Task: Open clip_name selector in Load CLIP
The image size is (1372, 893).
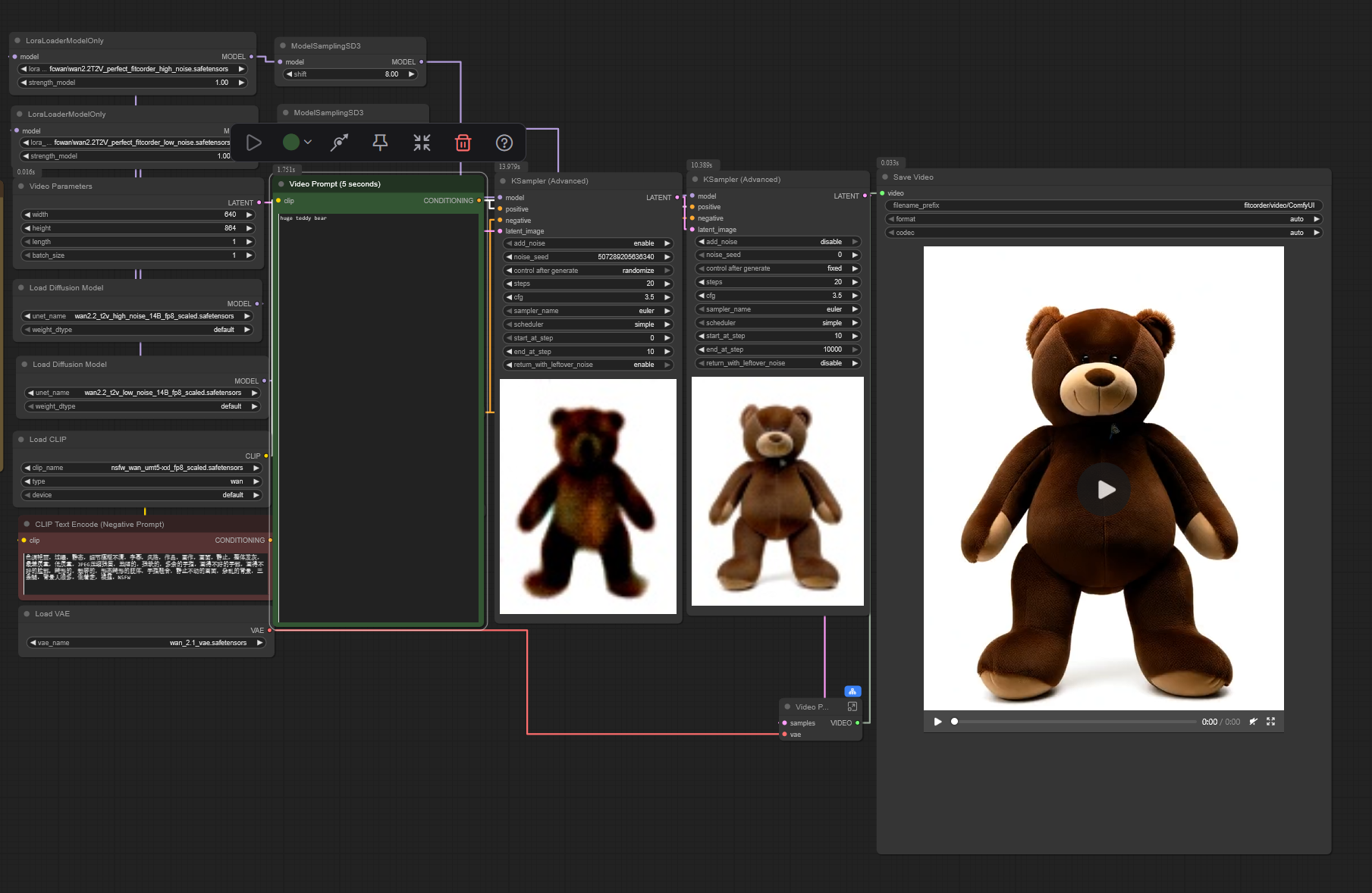Action: point(141,468)
